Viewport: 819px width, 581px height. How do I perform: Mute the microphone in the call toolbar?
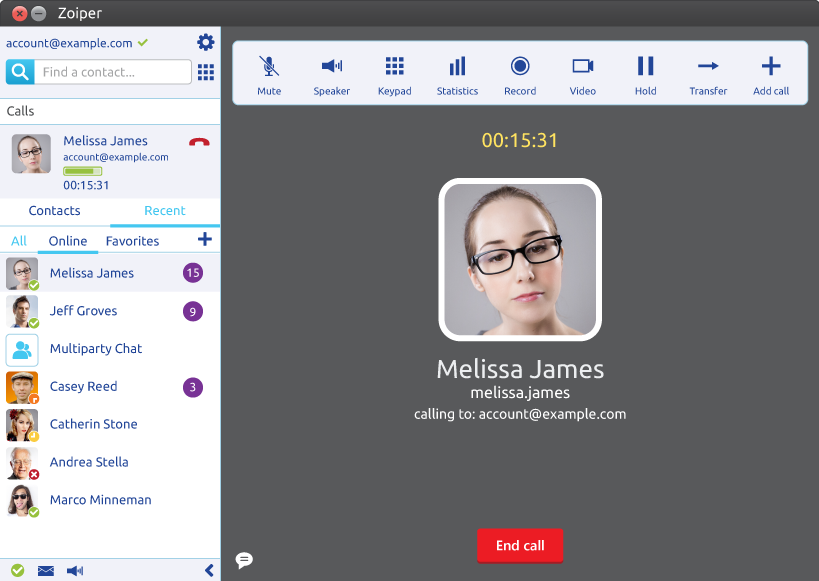pyautogui.click(x=269, y=74)
